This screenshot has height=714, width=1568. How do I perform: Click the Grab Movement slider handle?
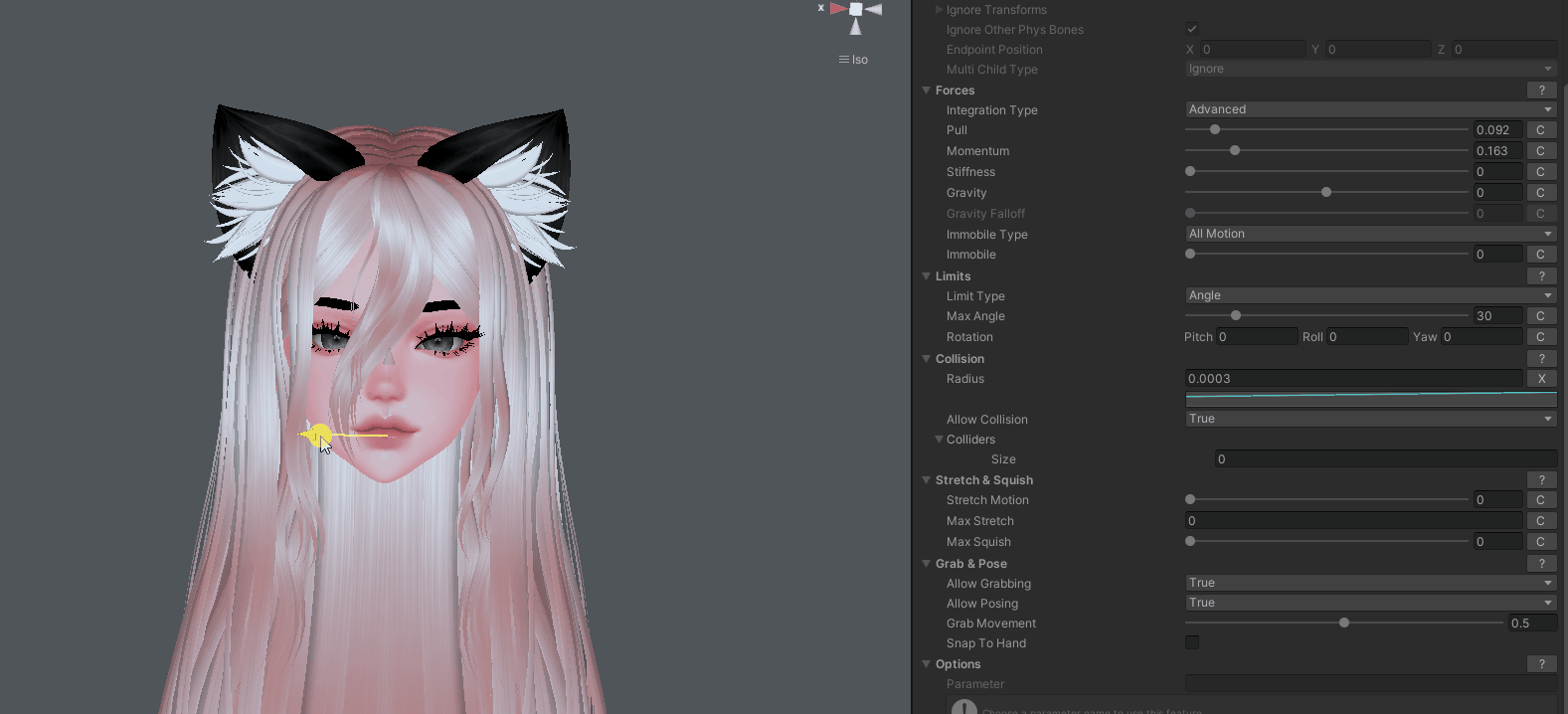point(1344,624)
